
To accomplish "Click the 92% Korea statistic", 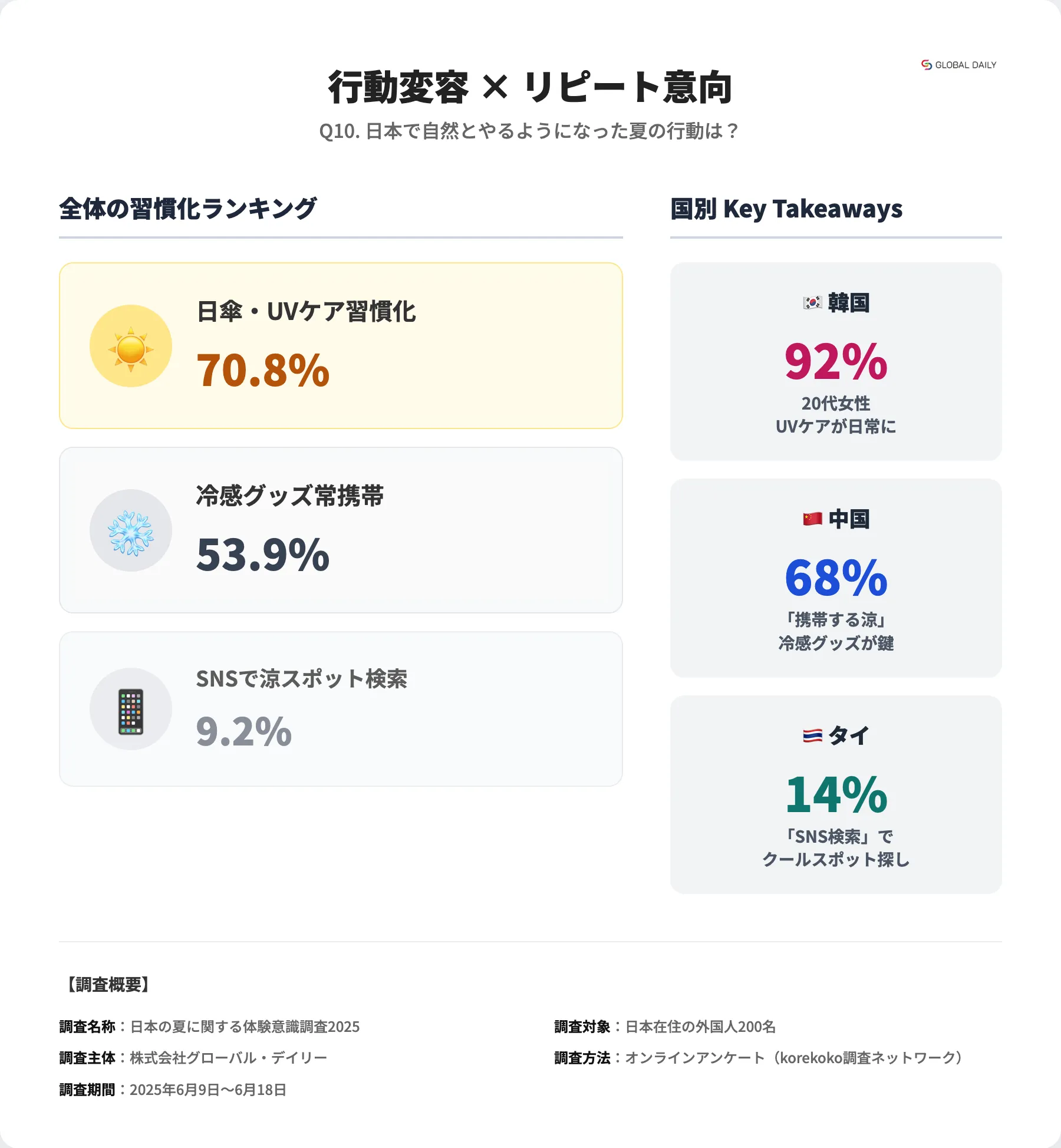I will 836,362.
